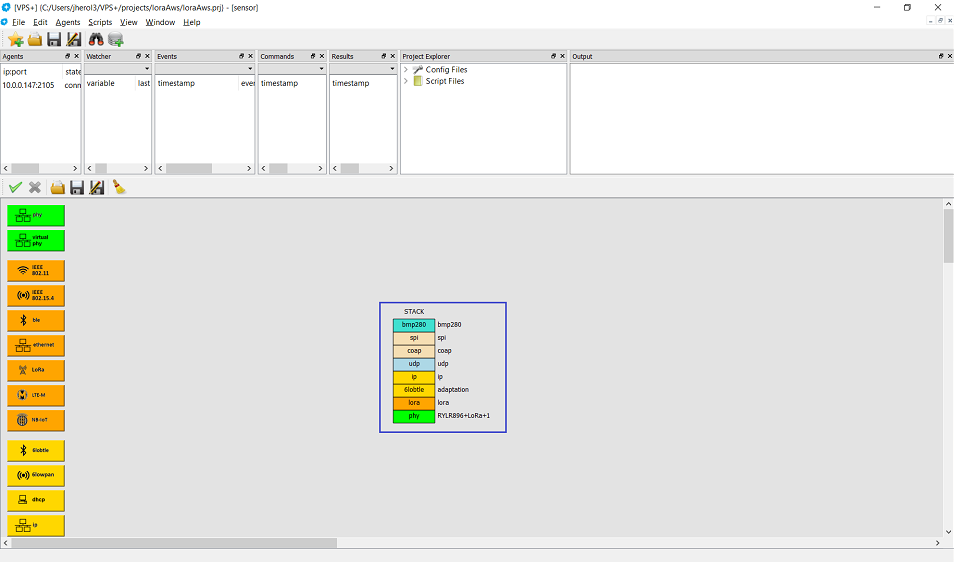
Task: Click the broom clear icon
Action: (119, 187)
